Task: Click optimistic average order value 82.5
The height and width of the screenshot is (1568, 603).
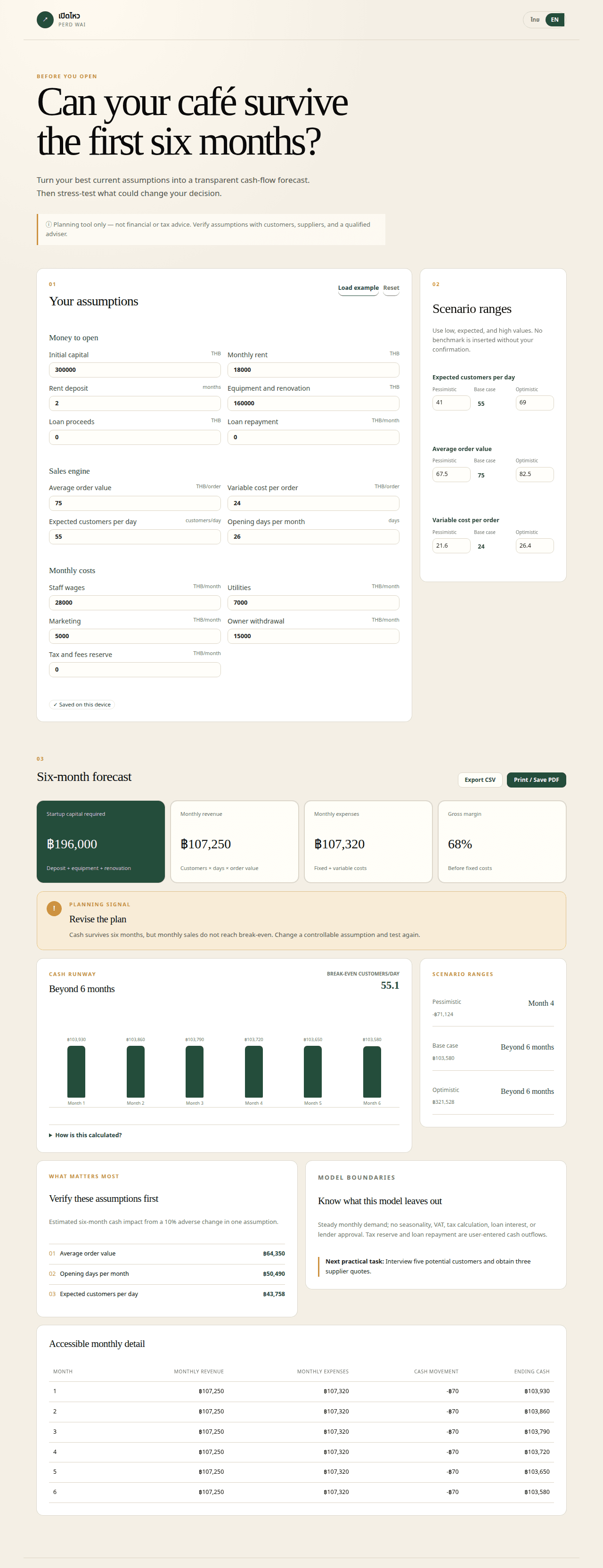Action: (535, 474)
